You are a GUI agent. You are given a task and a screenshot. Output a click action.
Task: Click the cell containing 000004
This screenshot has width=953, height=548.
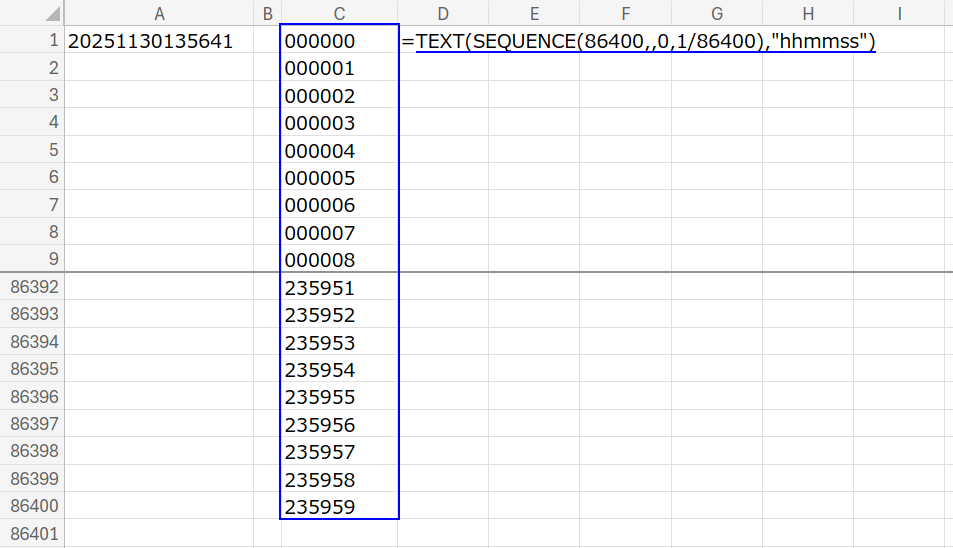click(339, 151)
